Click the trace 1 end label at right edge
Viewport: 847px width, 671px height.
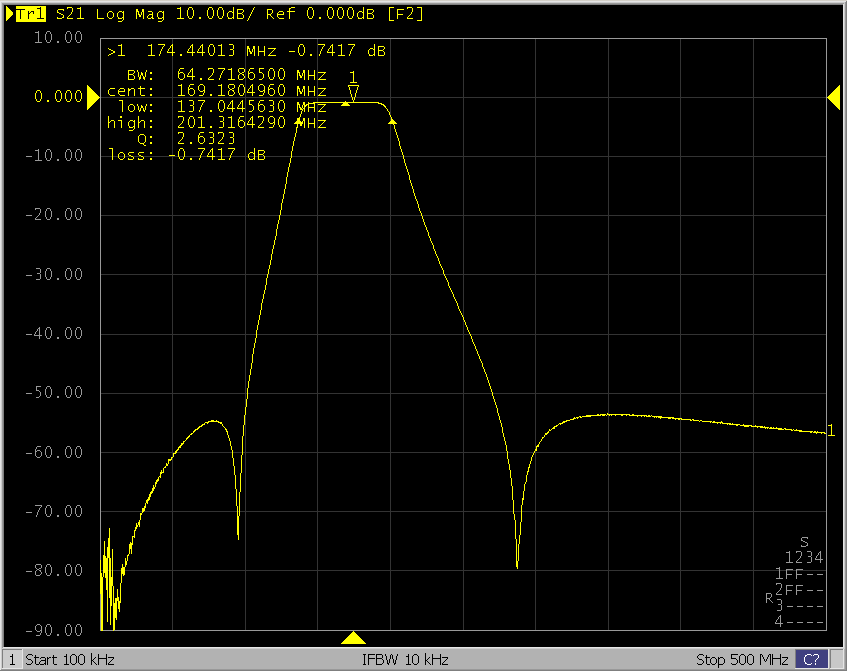[830, 431]
